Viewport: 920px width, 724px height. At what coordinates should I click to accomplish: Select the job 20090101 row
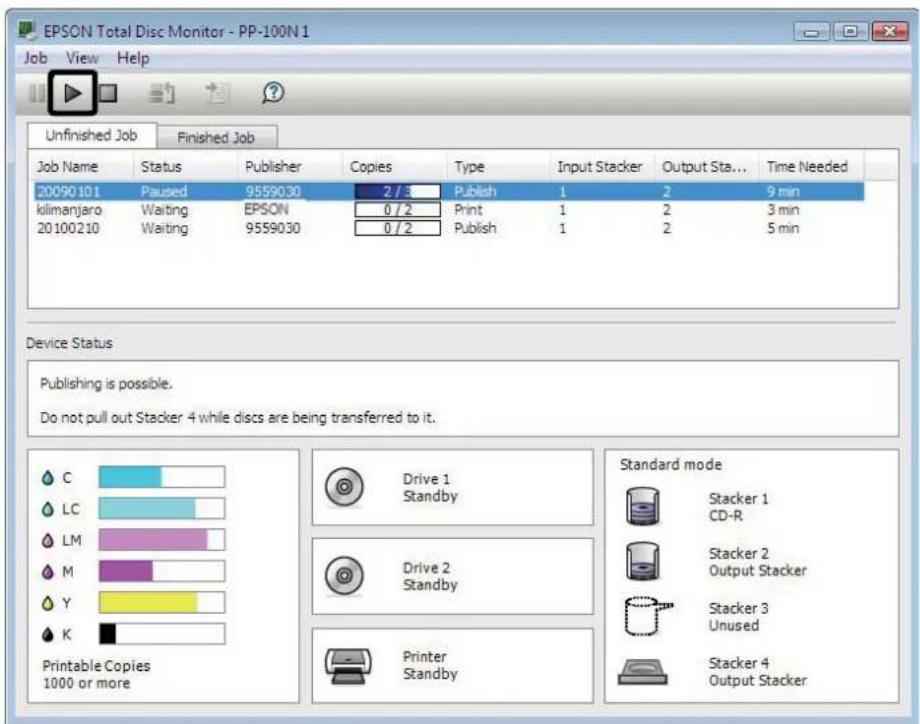[x=449, y=191]
